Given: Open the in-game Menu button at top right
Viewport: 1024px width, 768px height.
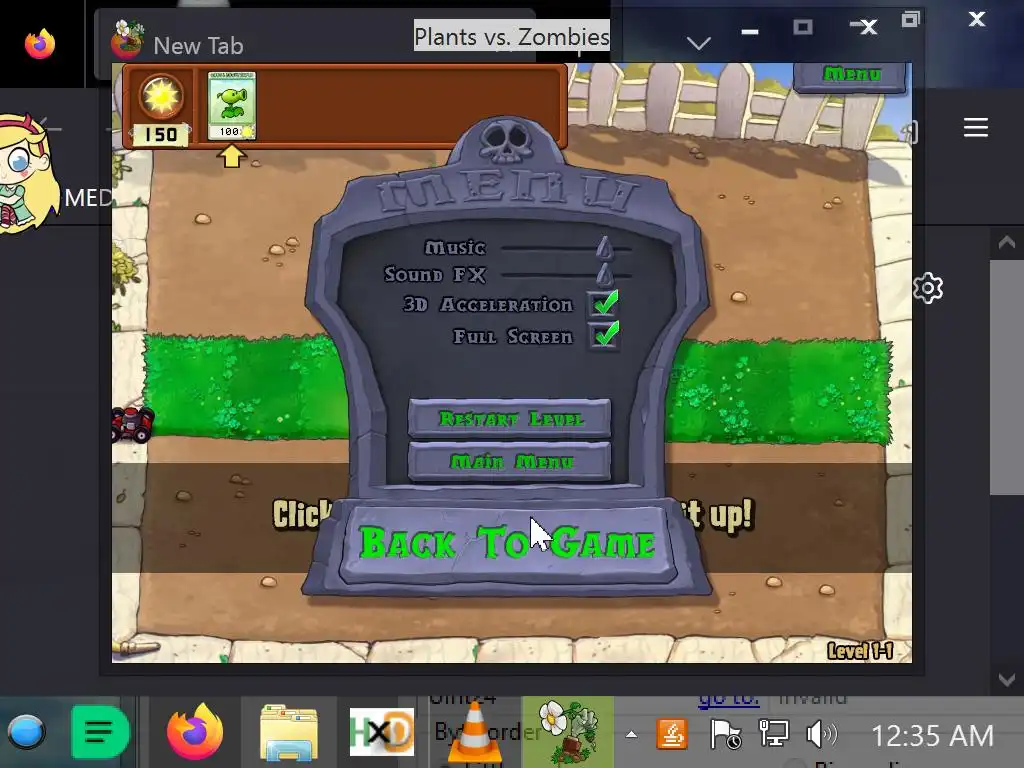Looking at the screenshot, I should click(x=851, y=76).
